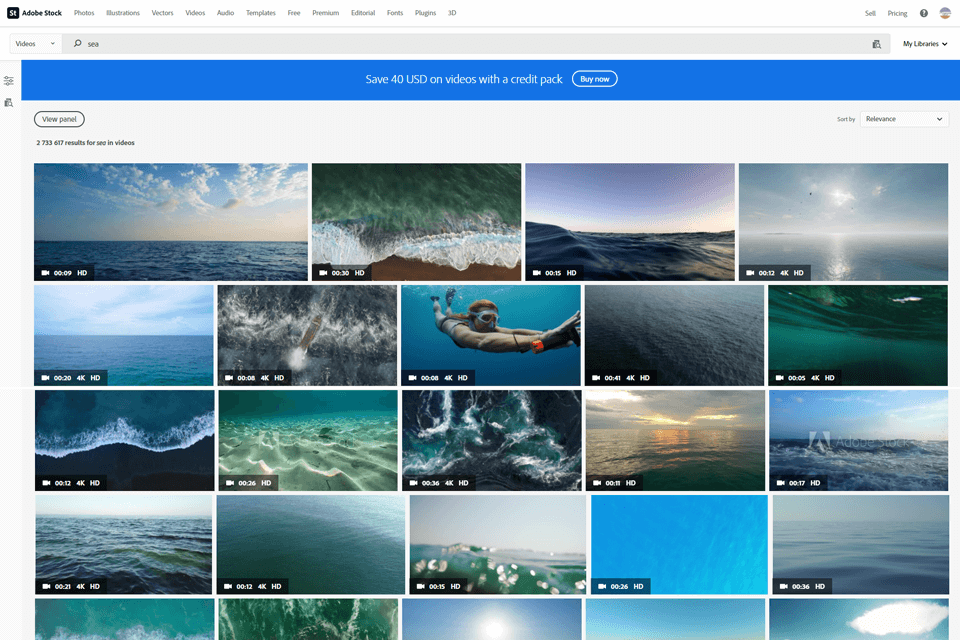Click the HD badge on 00:17 video

coord(815,483)
